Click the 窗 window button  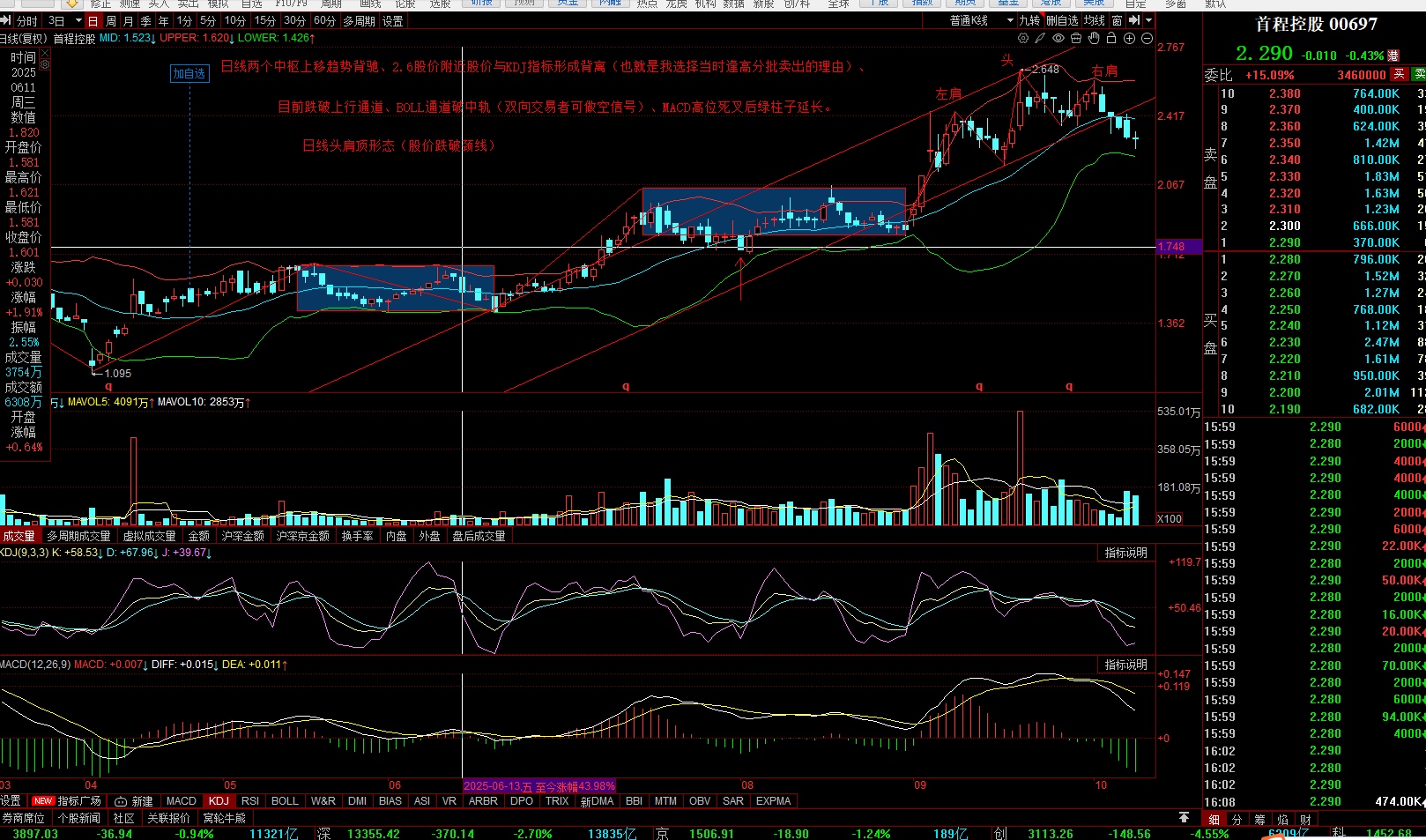1118,20
